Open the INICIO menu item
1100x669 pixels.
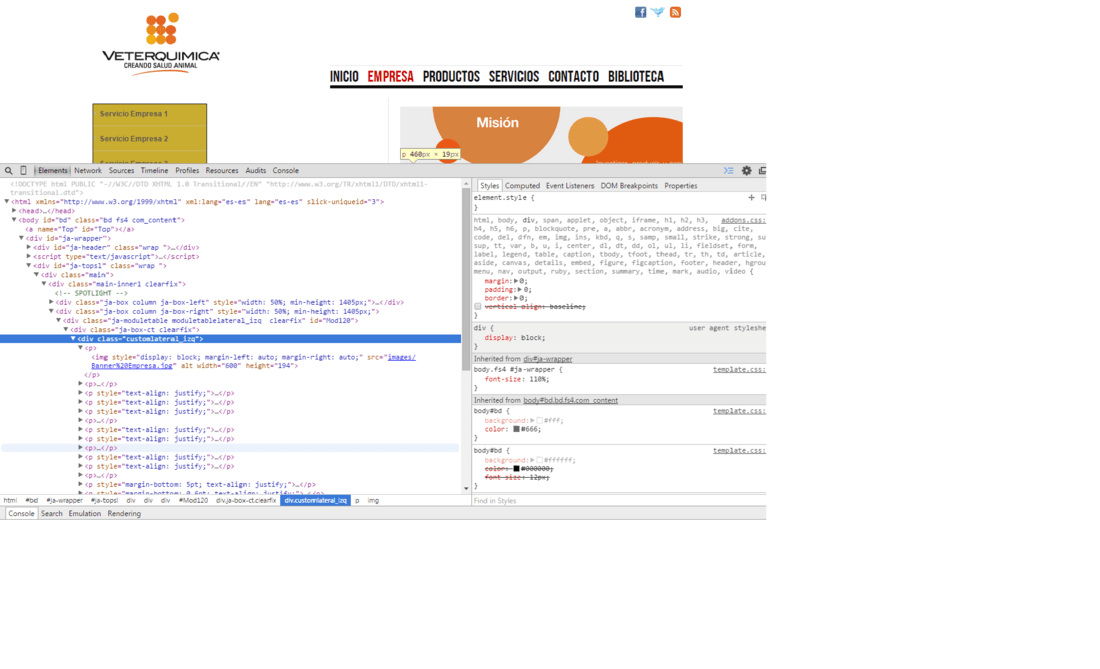pyautogui.click(x=344, y=76)
